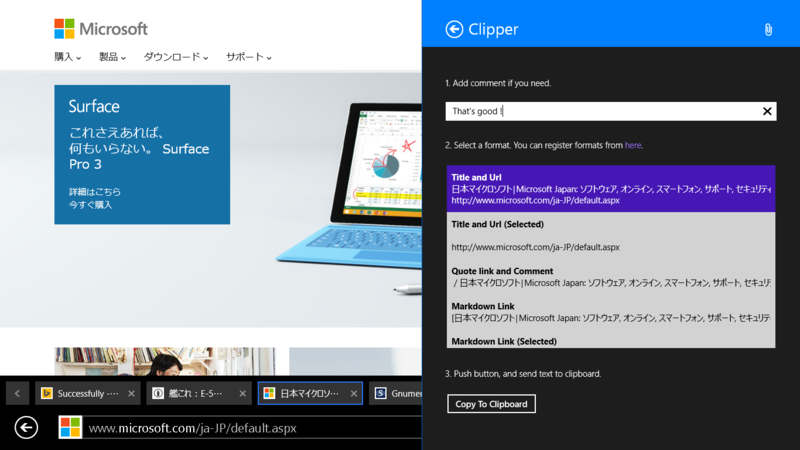The height and width of the screenshot is (450, 800).
Task: Select the Markdown Link format
Action: pyautogui.click(x=611, y=312)
